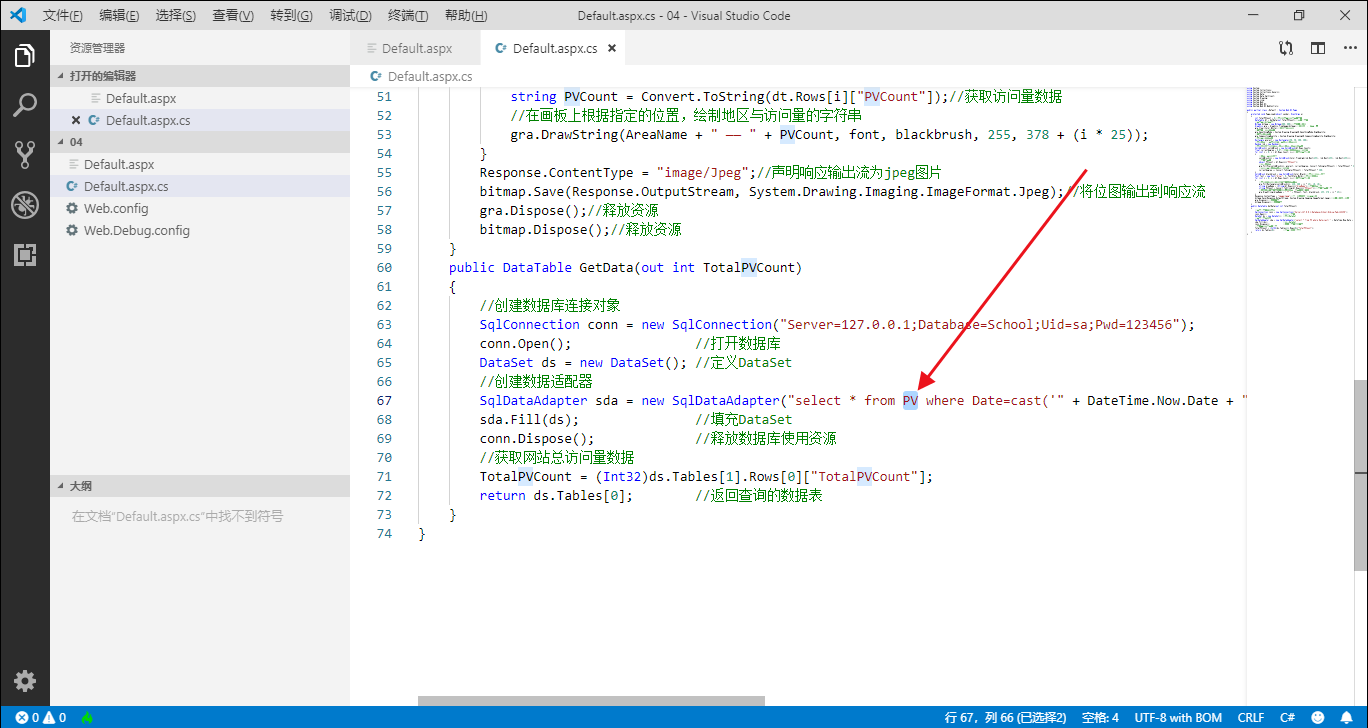Screen dimensions: 1368x728
Task: Change indentation via 空格: 4
Action: click(1101, 717)
